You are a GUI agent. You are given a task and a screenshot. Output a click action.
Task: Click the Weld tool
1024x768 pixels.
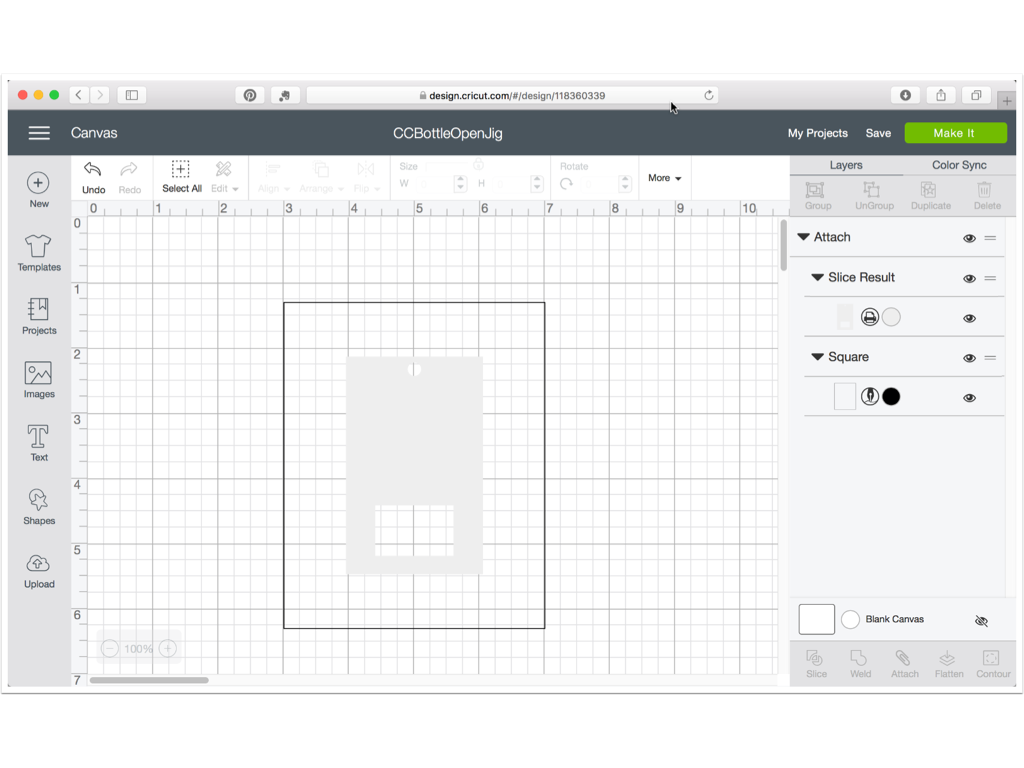point(860,664)
